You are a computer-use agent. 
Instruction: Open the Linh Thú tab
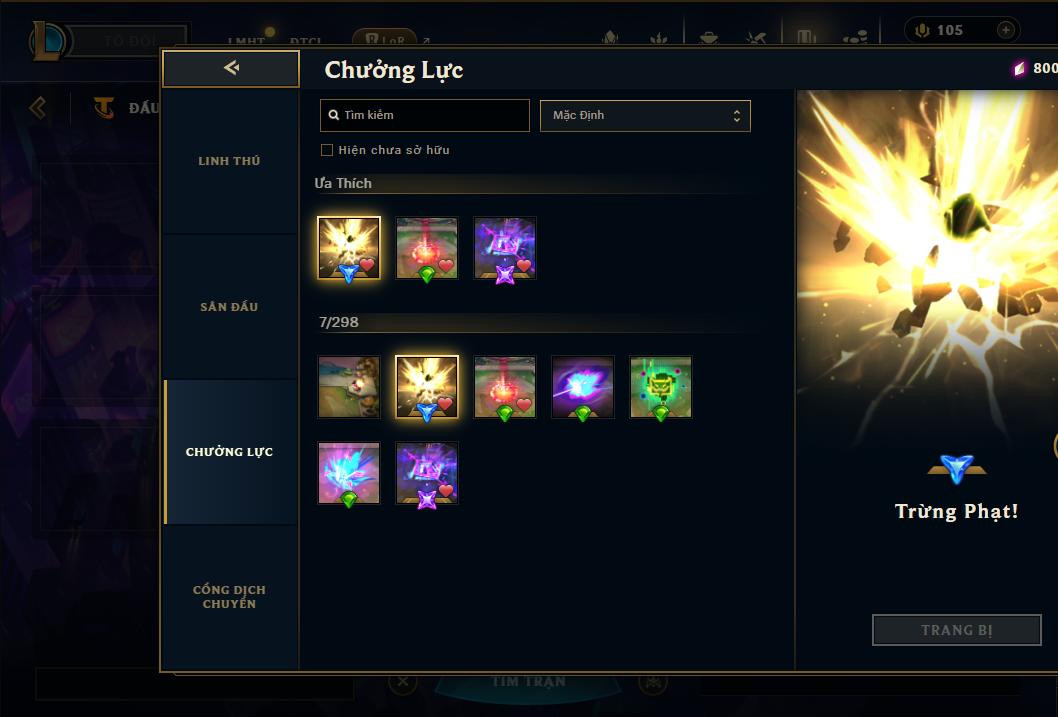(229, 161)
